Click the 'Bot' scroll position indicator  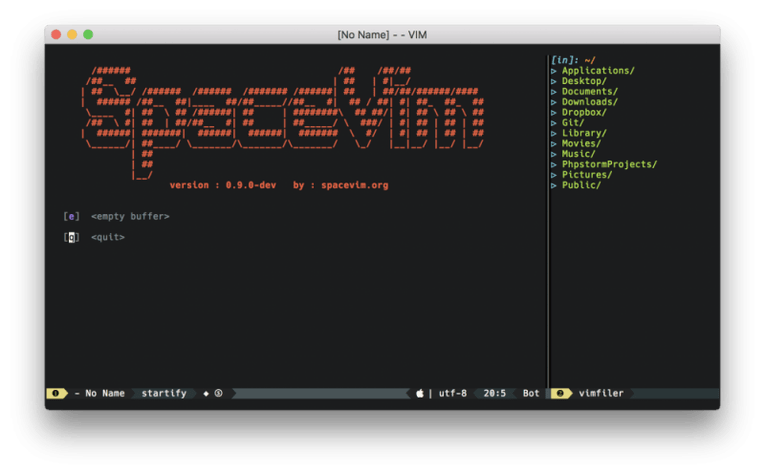[x=531, y=393]
